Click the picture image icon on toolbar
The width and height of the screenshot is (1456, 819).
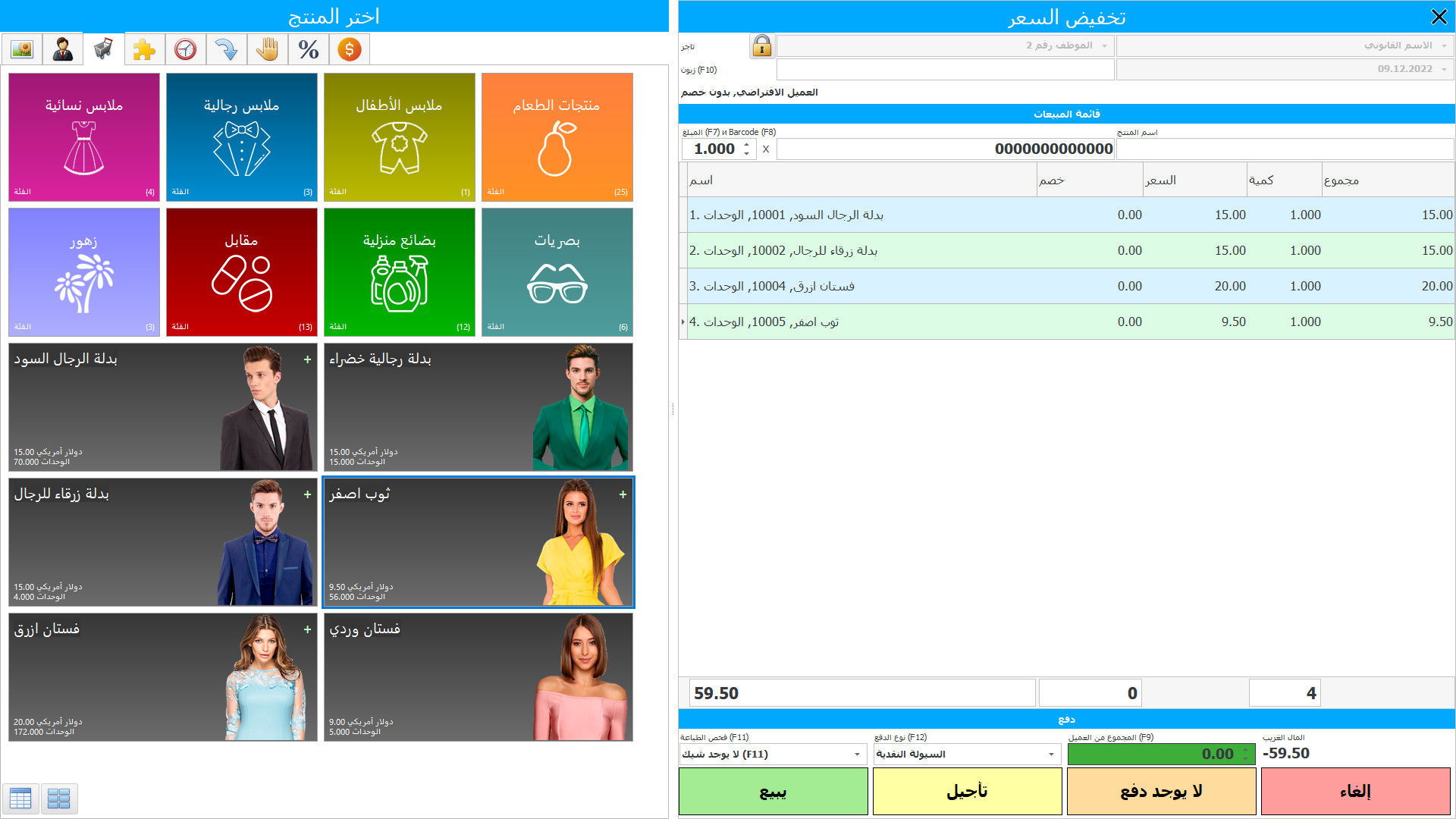(22, 49)
